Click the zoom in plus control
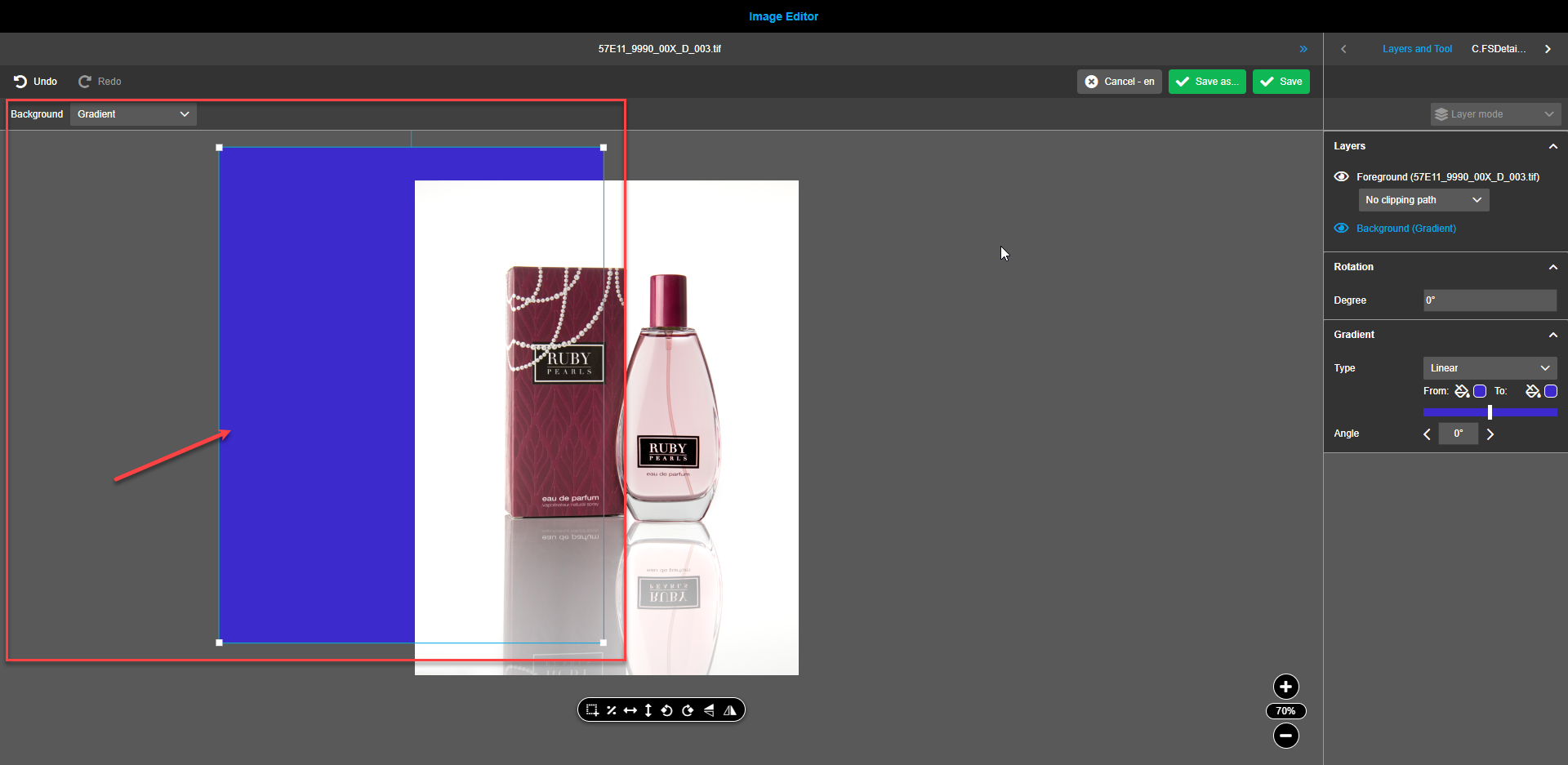The height and width of the screenshot is (765, 1568). (1285, 687)
